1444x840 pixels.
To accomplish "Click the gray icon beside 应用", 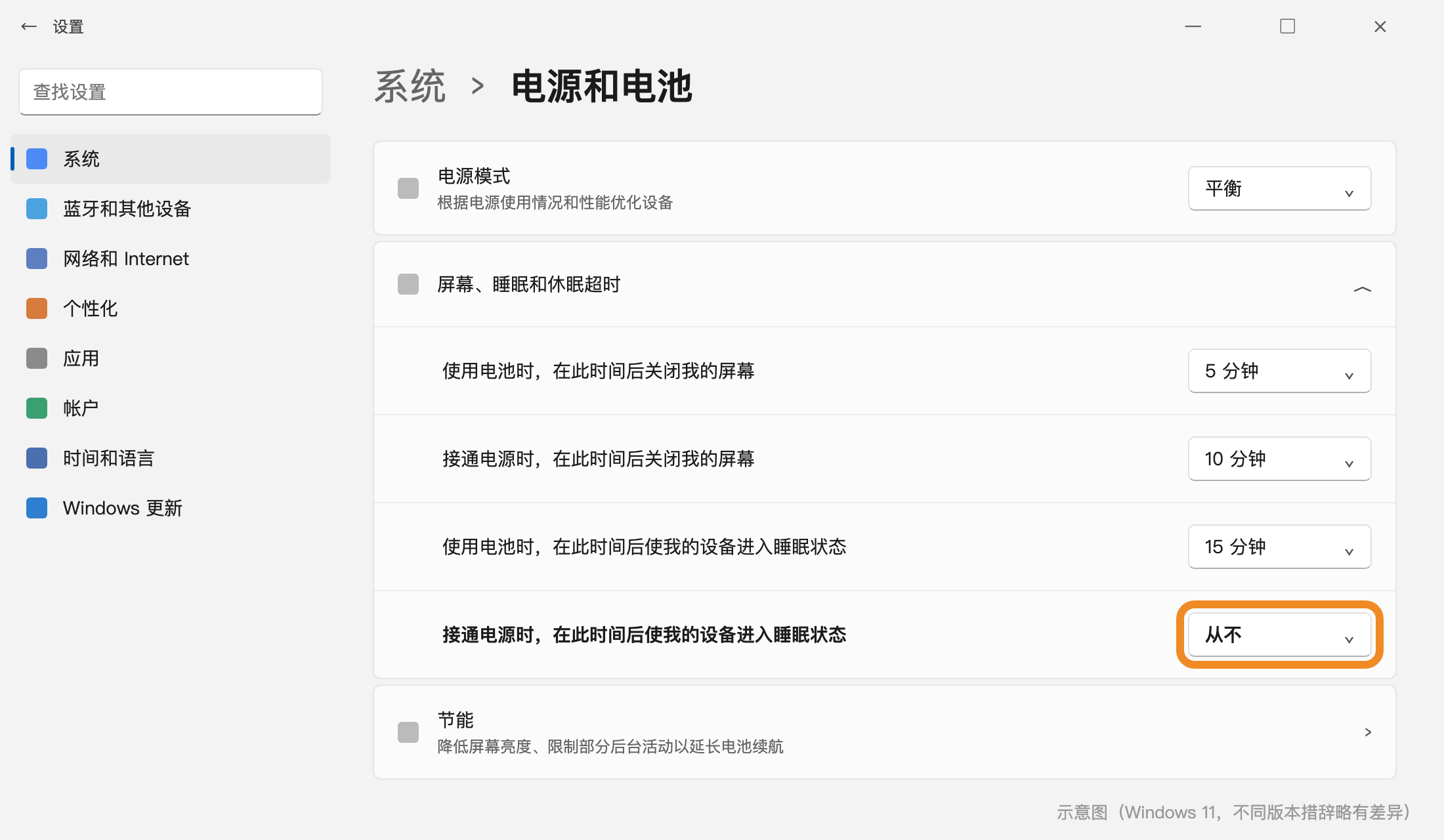I will click(37, 358).
